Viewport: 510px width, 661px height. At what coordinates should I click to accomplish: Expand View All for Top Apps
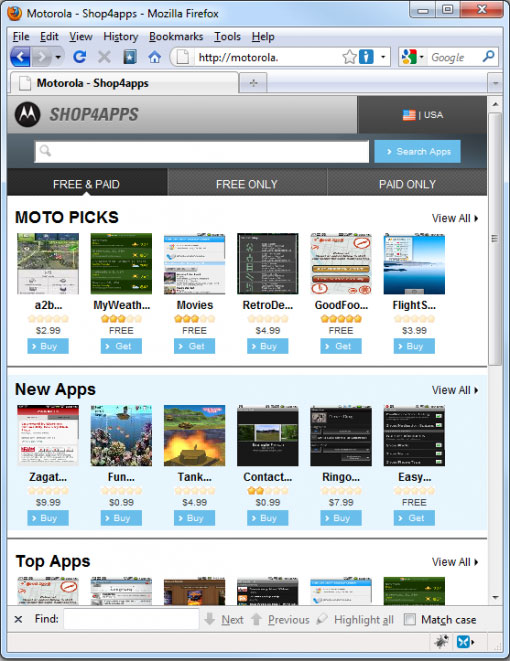(455, 562)
